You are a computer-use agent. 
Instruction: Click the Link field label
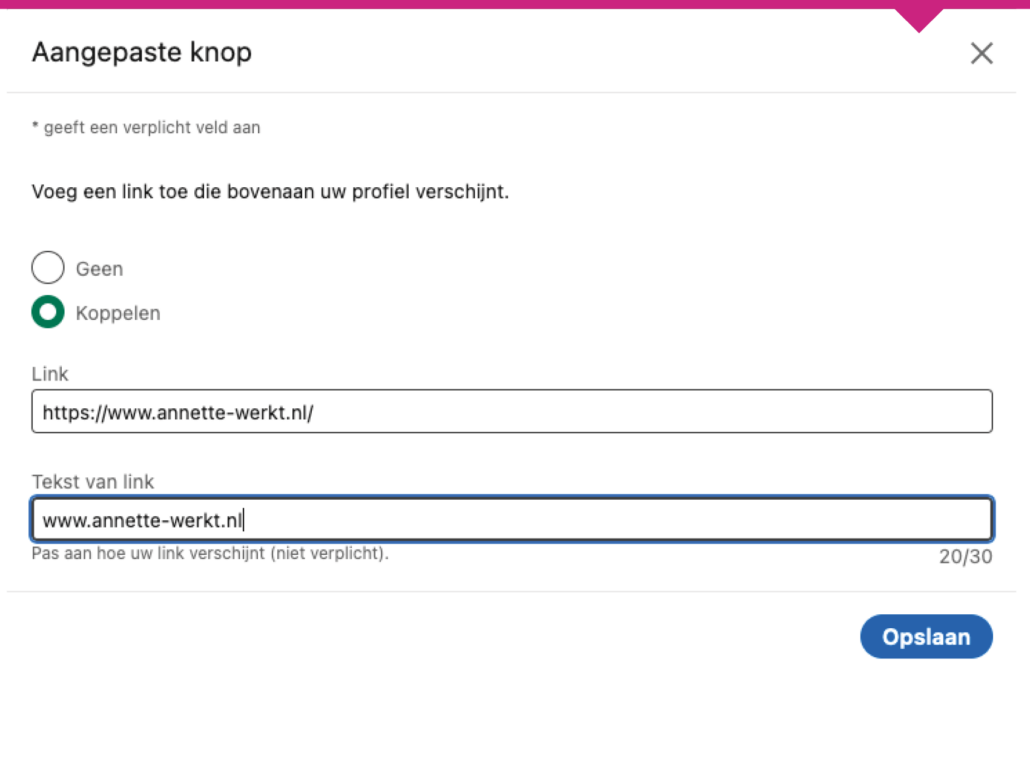click(50, 374)
